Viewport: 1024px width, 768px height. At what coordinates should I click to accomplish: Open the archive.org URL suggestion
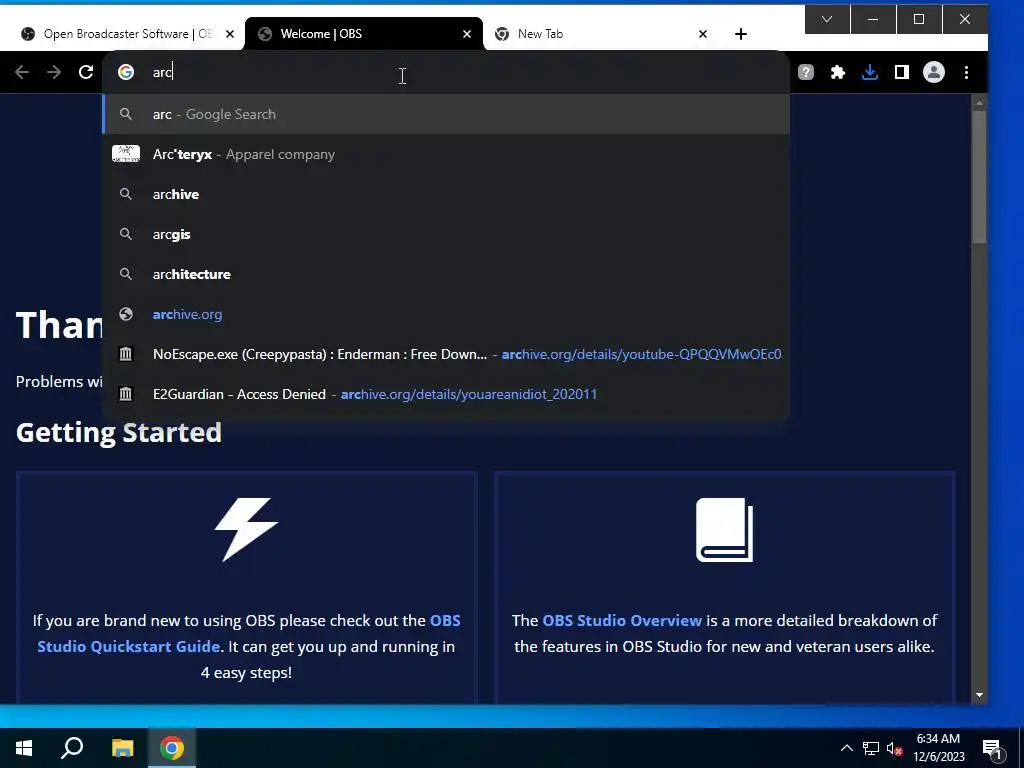[x=446, y=314]
